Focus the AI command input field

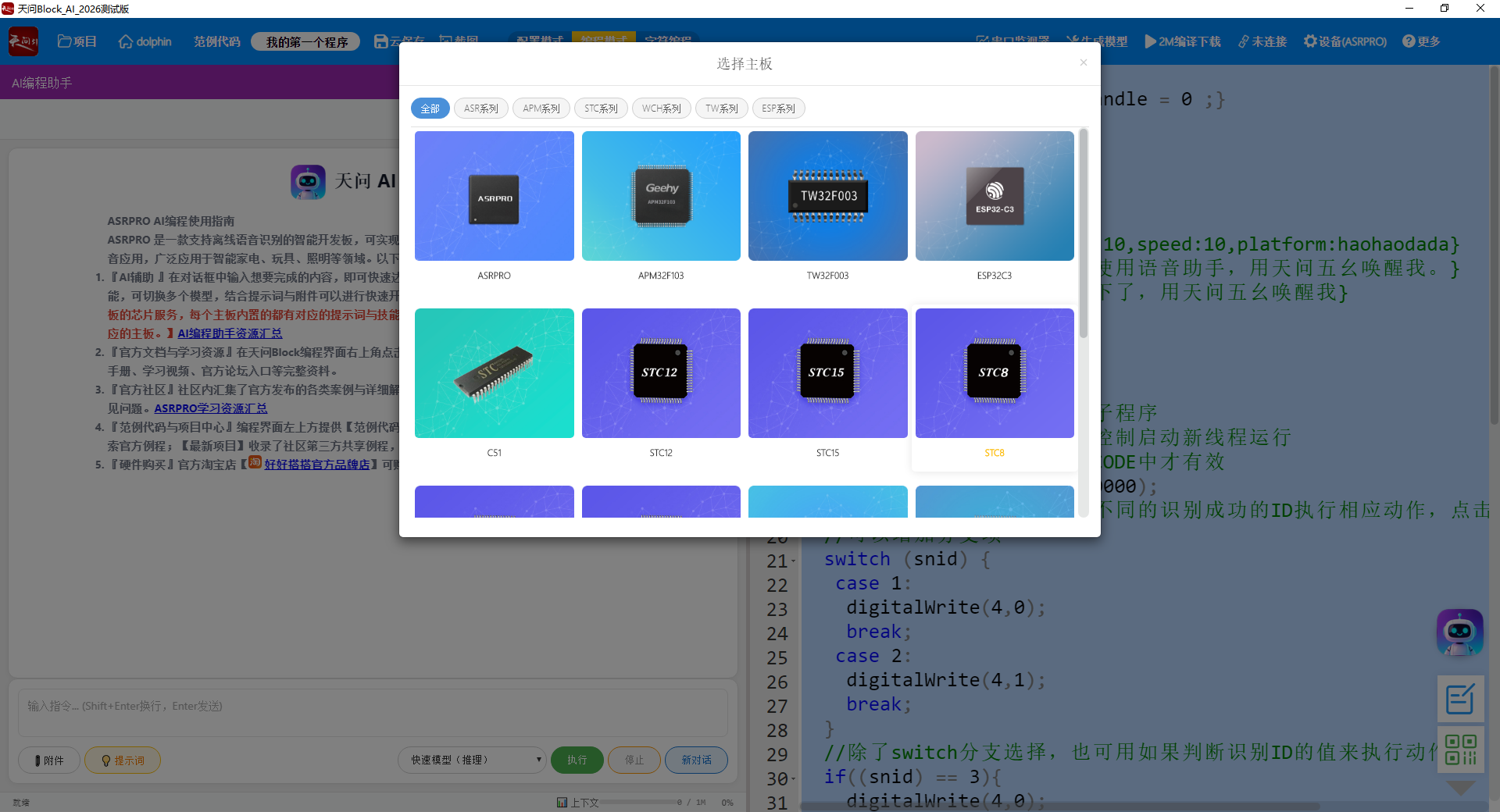373,712
